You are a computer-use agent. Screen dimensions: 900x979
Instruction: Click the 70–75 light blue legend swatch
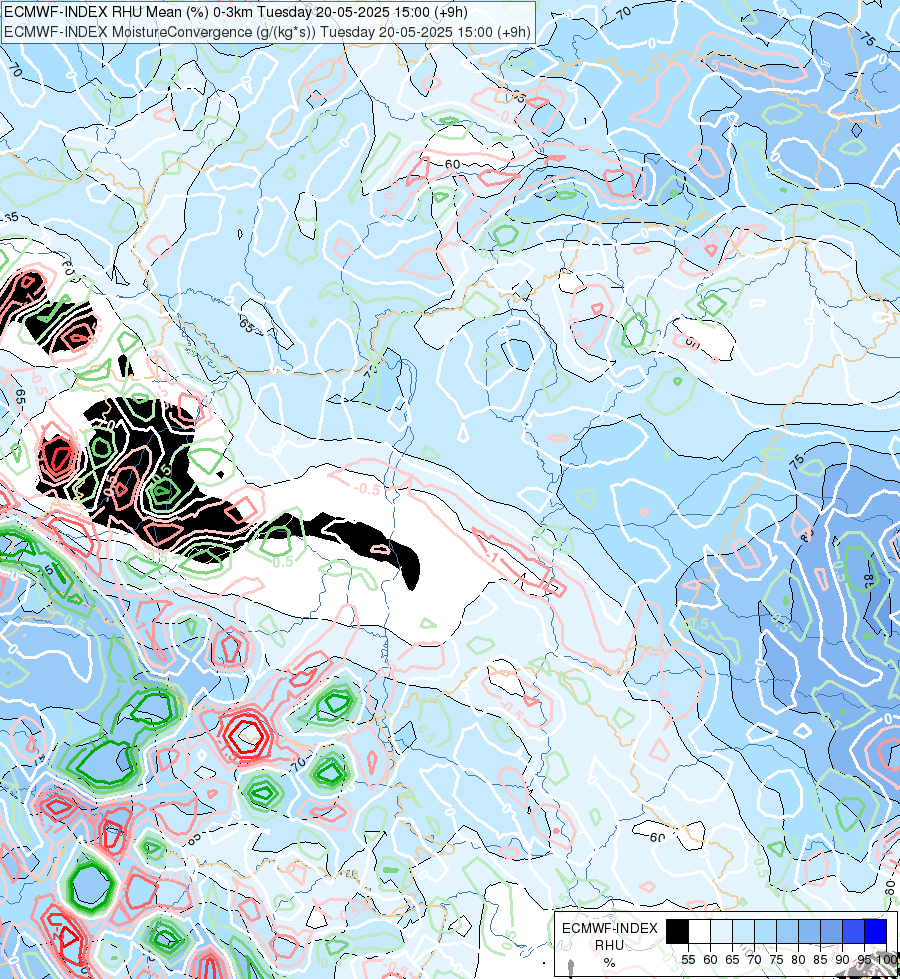point(766,931)
